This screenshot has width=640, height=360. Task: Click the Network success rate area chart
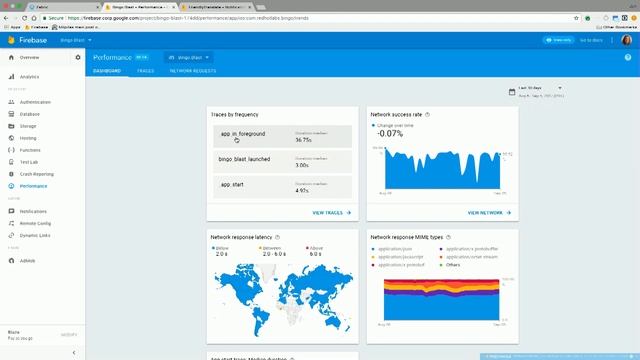(x=442, y=169)
